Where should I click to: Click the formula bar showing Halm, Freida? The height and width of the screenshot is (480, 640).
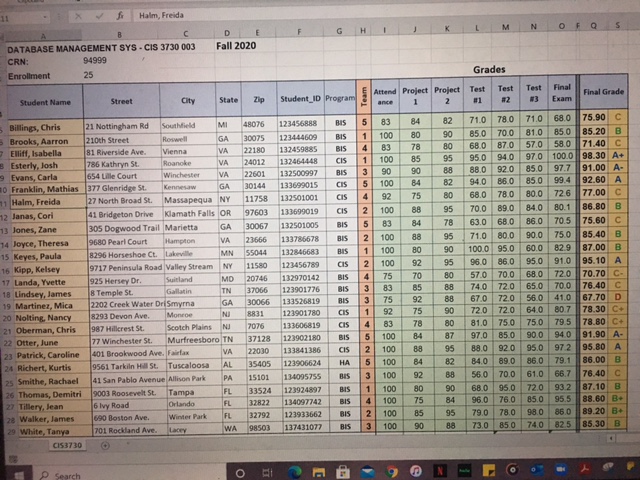[384, 16]
